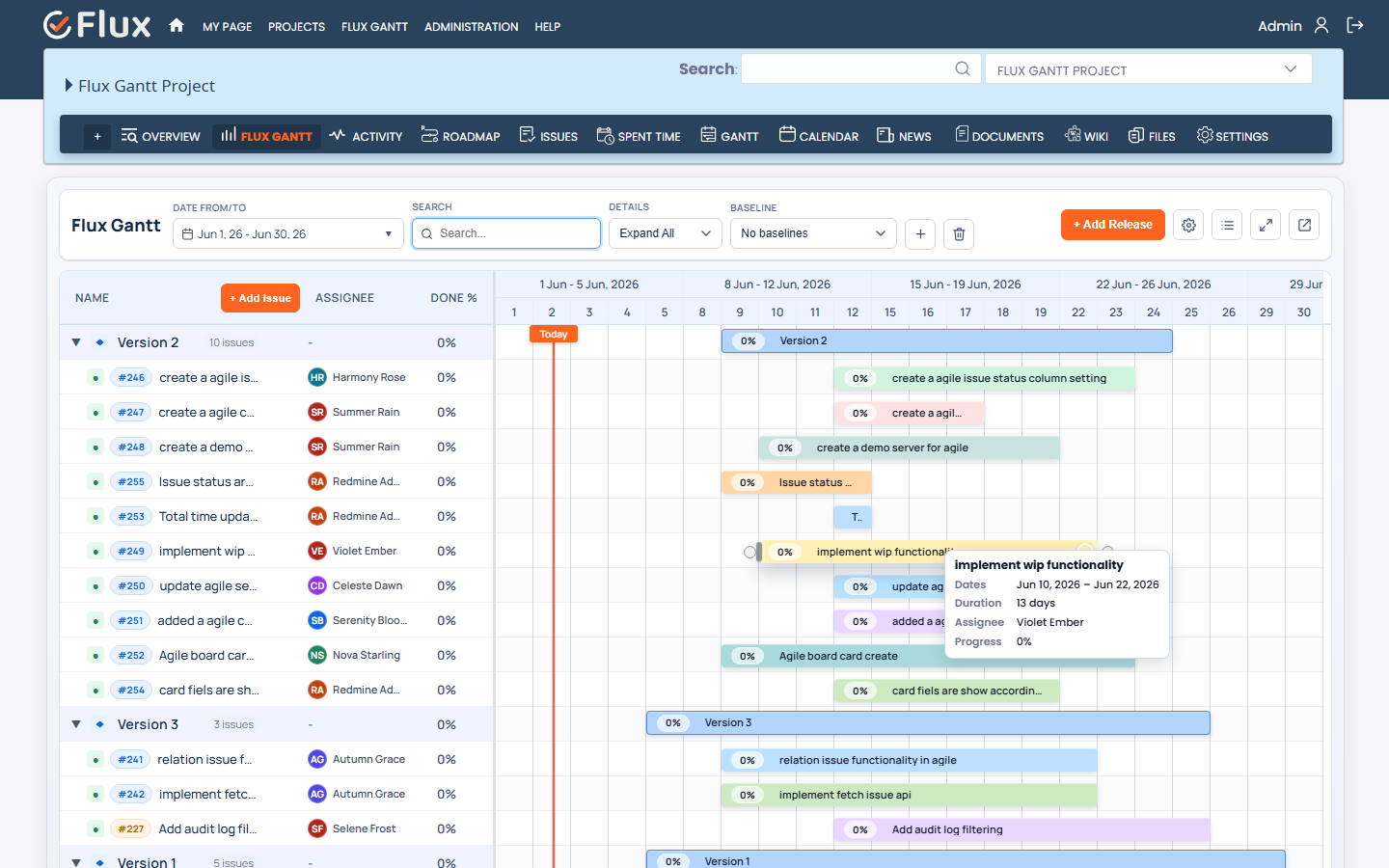Open Gantt in new window icon

click(1304, 225)
